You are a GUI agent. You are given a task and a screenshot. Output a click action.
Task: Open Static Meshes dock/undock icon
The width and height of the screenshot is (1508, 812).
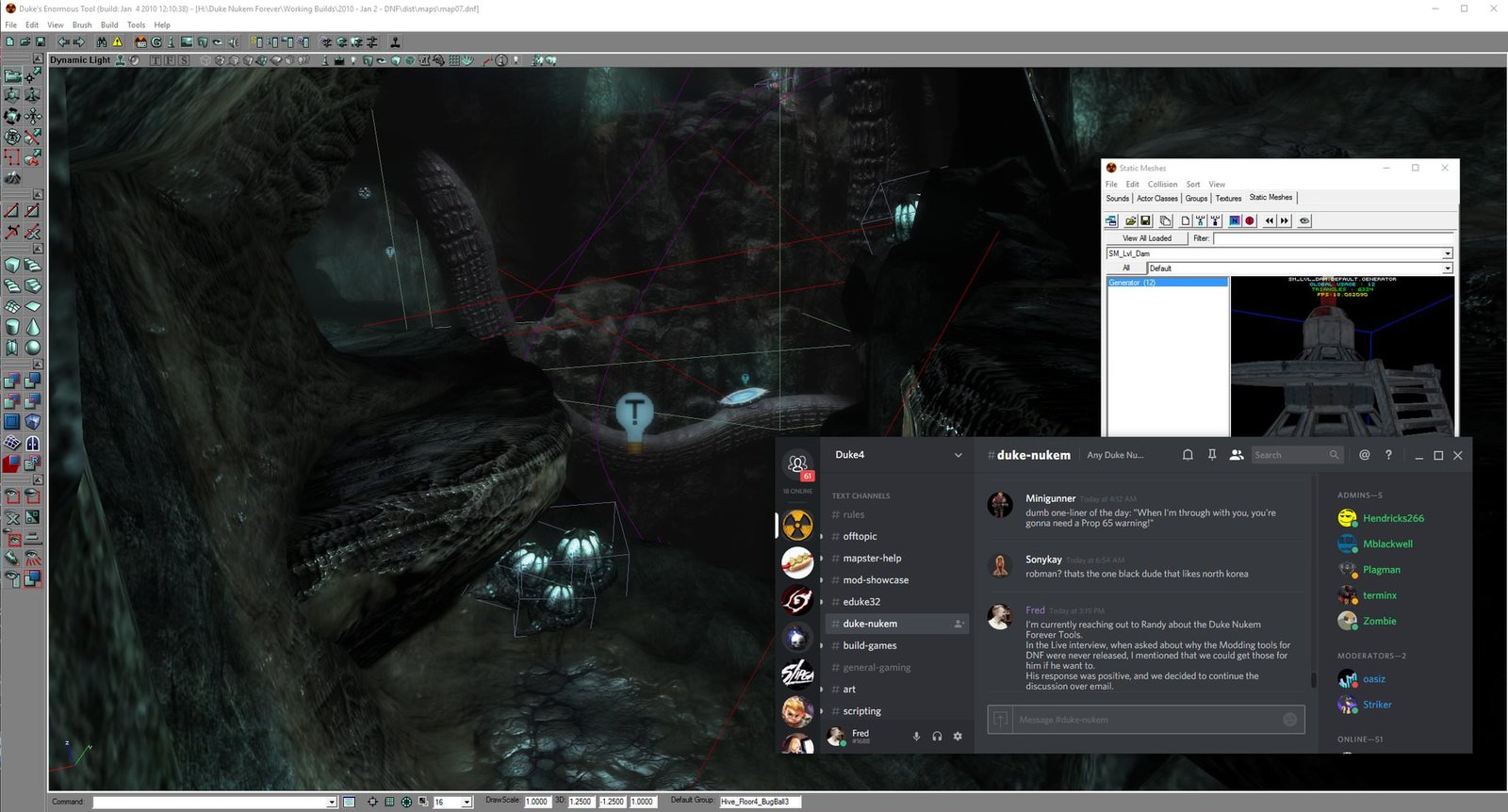pos(1111,220)
